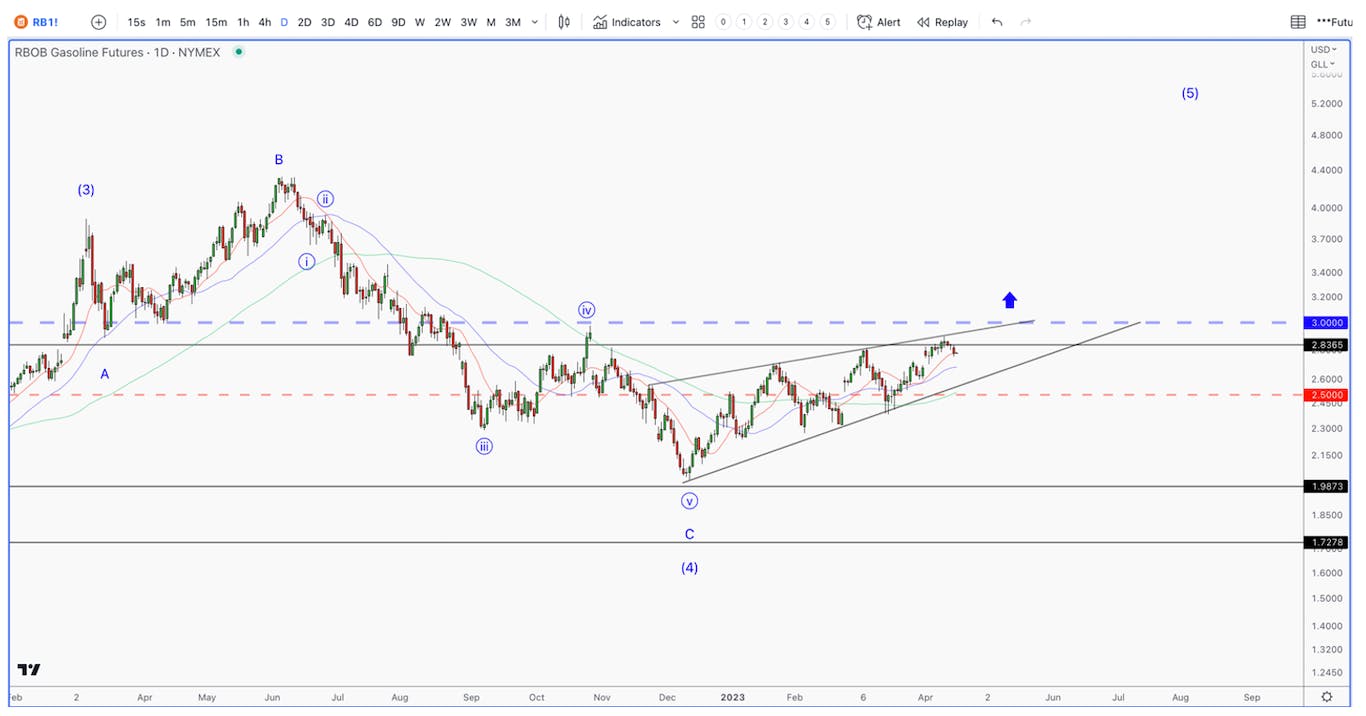Select the blue up arrow marker on chart

pos(1009,300)
